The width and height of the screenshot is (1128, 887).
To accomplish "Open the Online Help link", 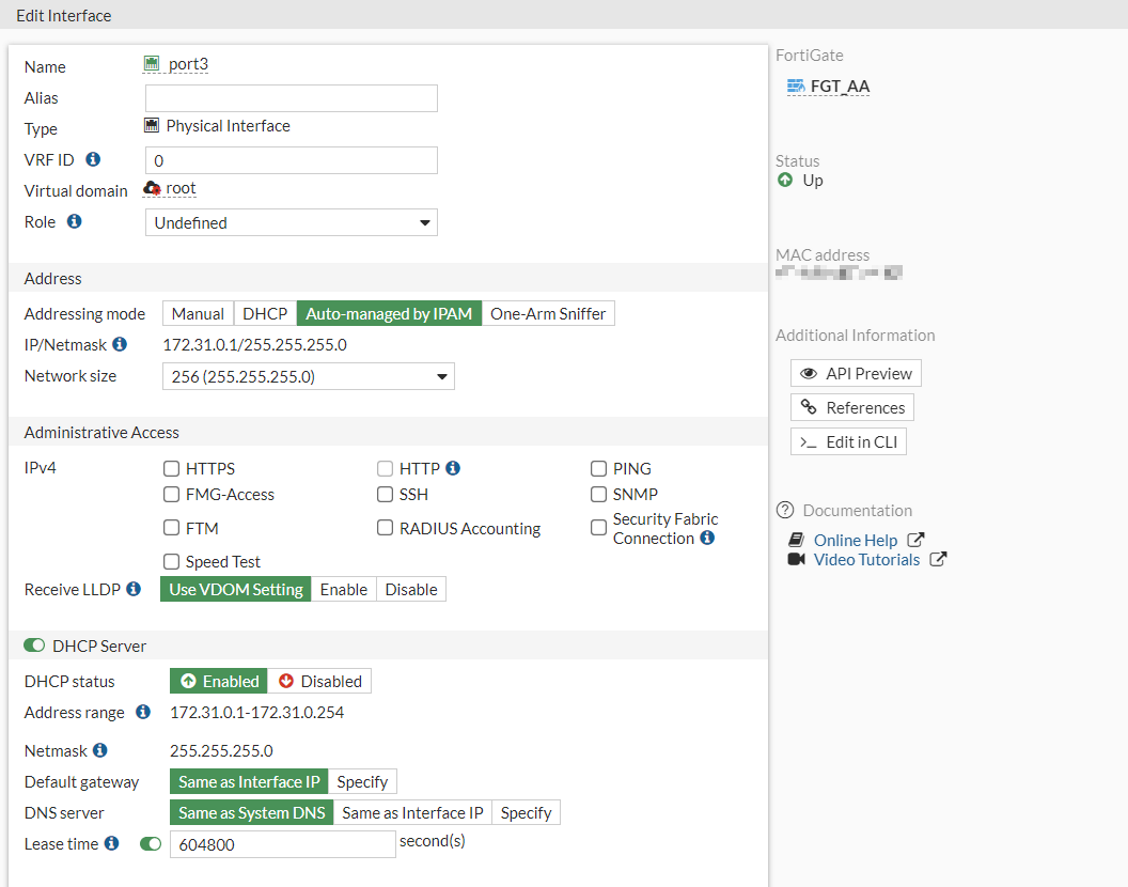I will tap(855, 539).
